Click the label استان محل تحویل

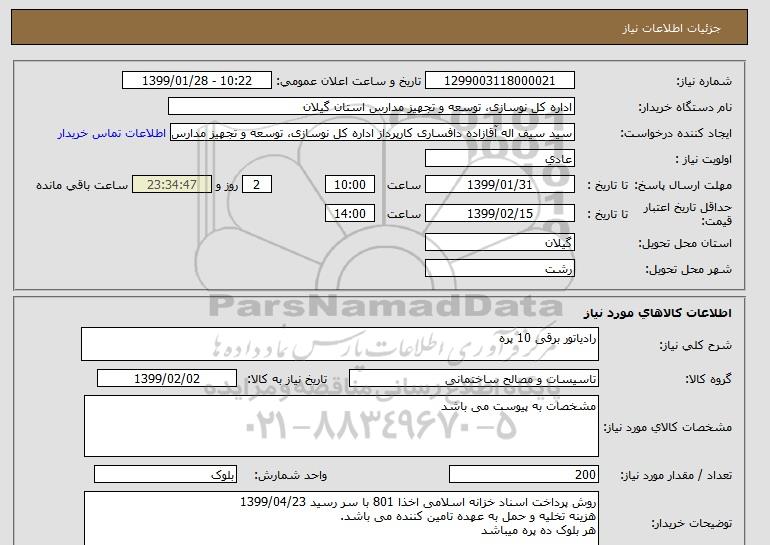coord(685,244)
